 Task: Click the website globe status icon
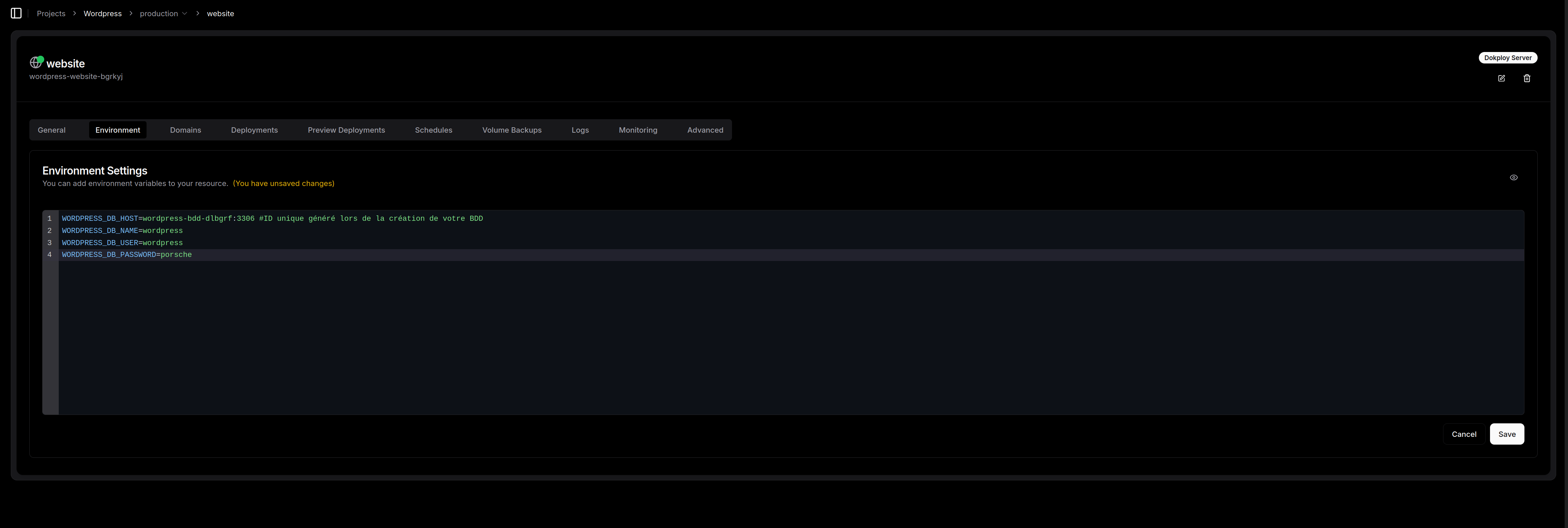pyautogui.click(x=36, y=63)
